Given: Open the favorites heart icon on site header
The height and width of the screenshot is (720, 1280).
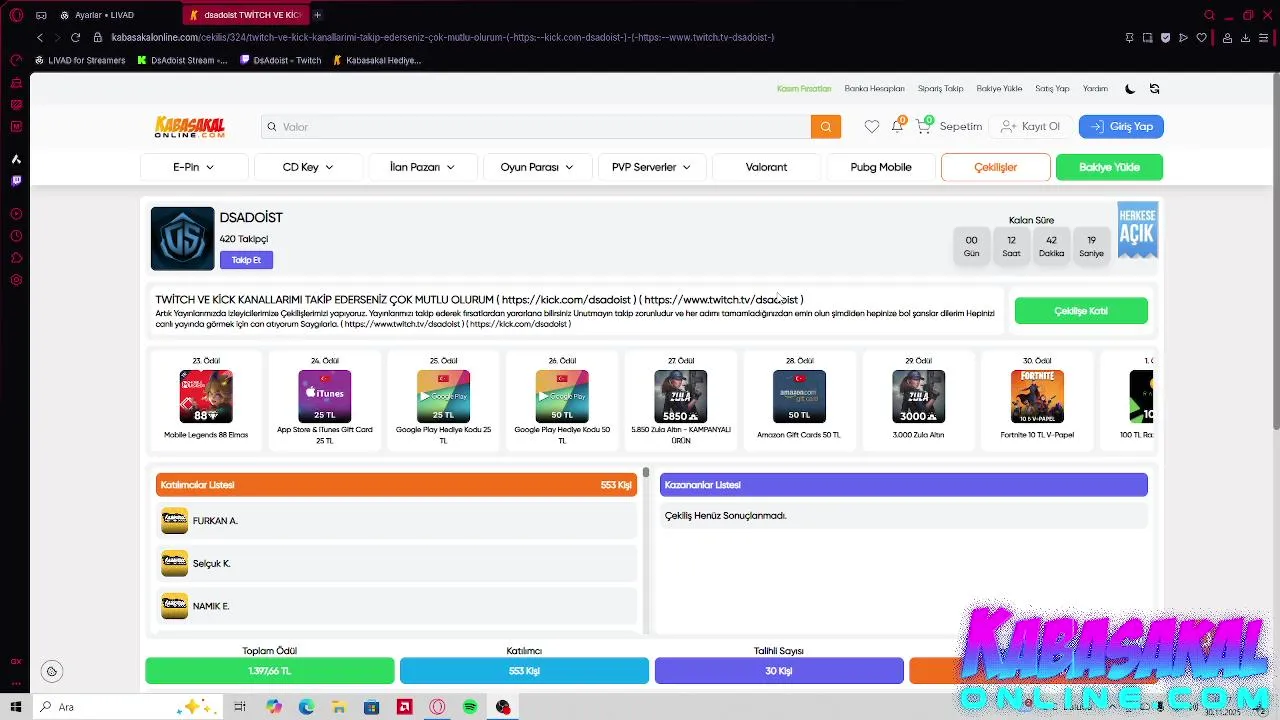Looking at the screenshot, I should pos(872,127).
